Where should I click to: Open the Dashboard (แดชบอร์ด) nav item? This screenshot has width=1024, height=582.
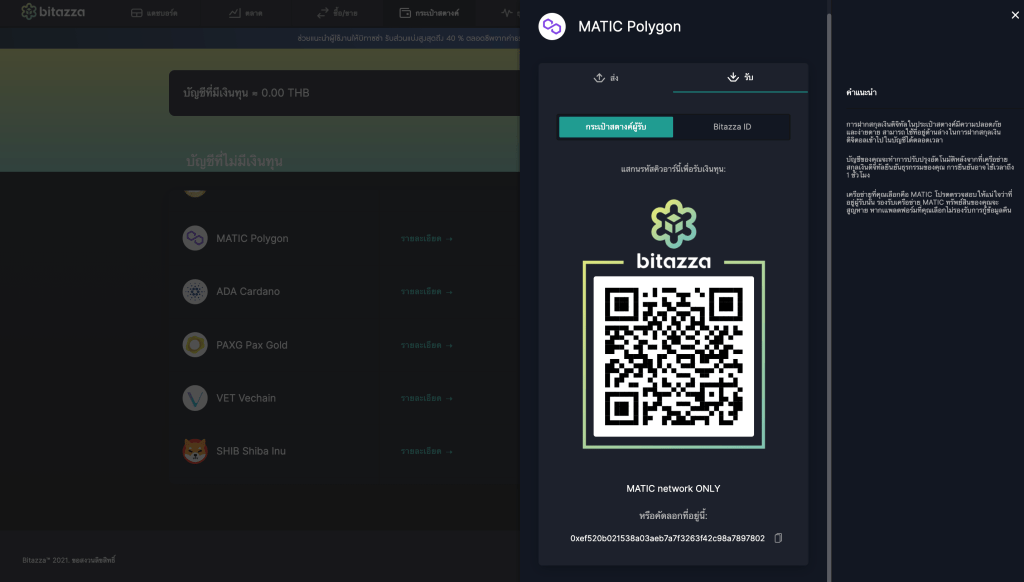click(x=153, y=13)
